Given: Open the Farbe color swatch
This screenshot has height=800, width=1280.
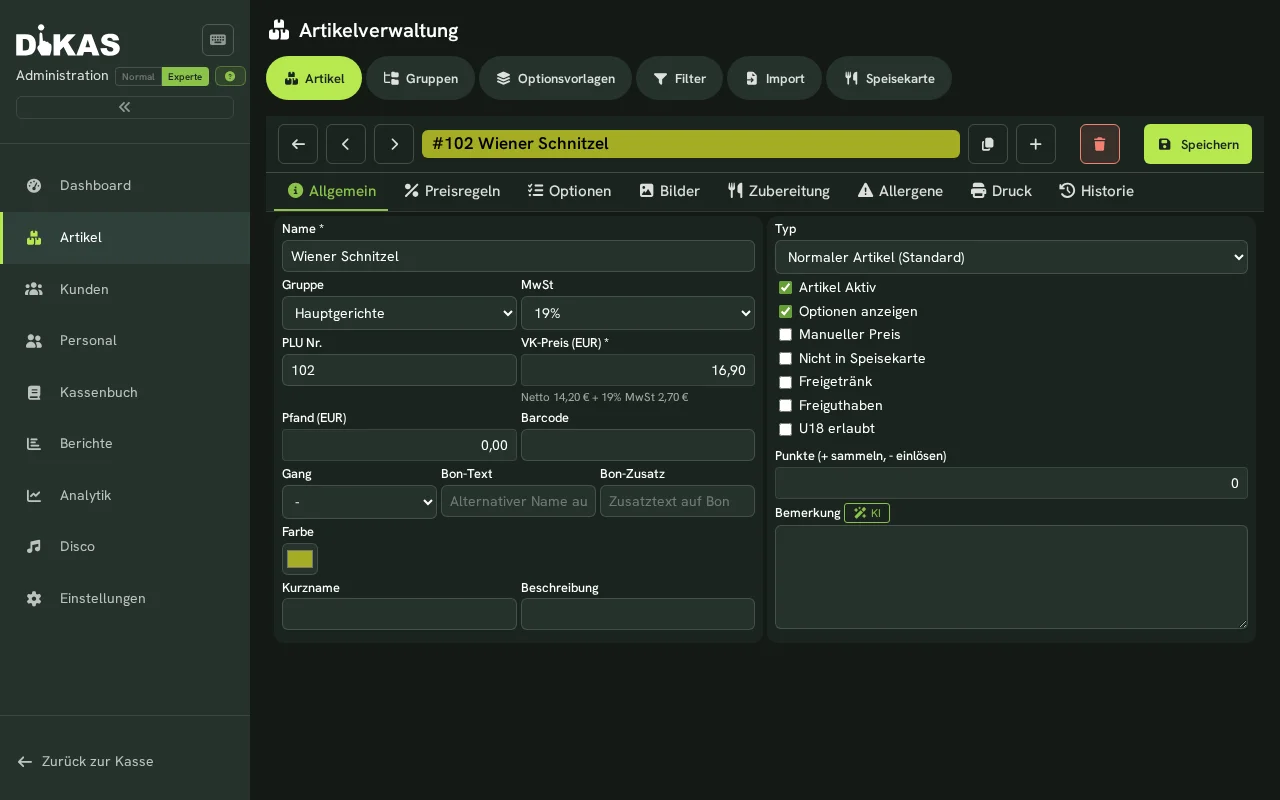Looking at the screenshot, I should pos(300,559).
